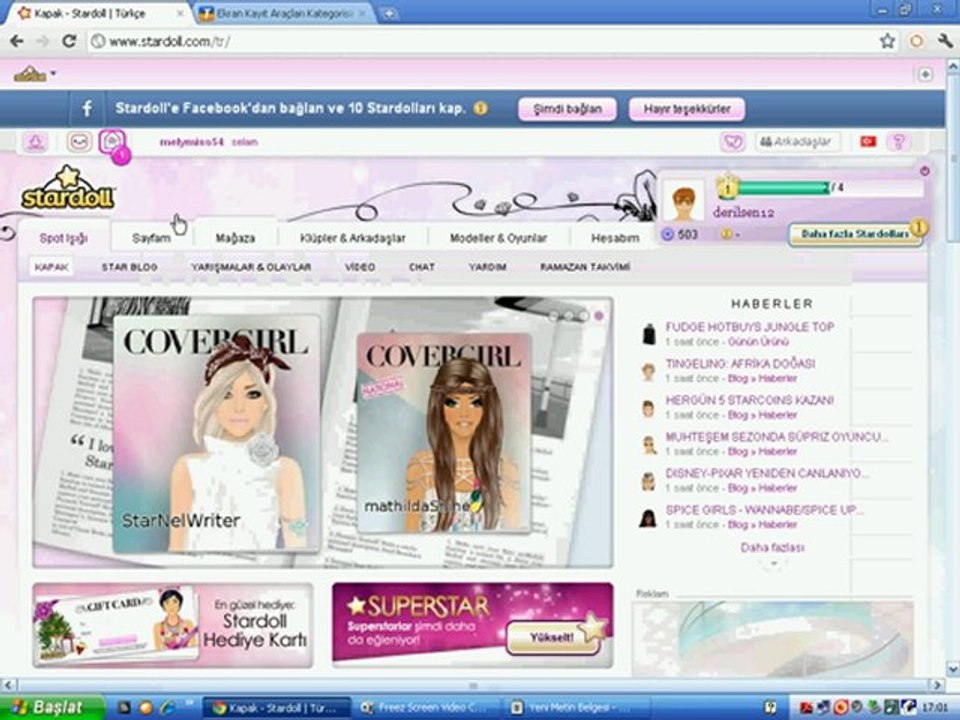
Task: Click Daha fazla Stardolları button
Action: click(855, 234)
